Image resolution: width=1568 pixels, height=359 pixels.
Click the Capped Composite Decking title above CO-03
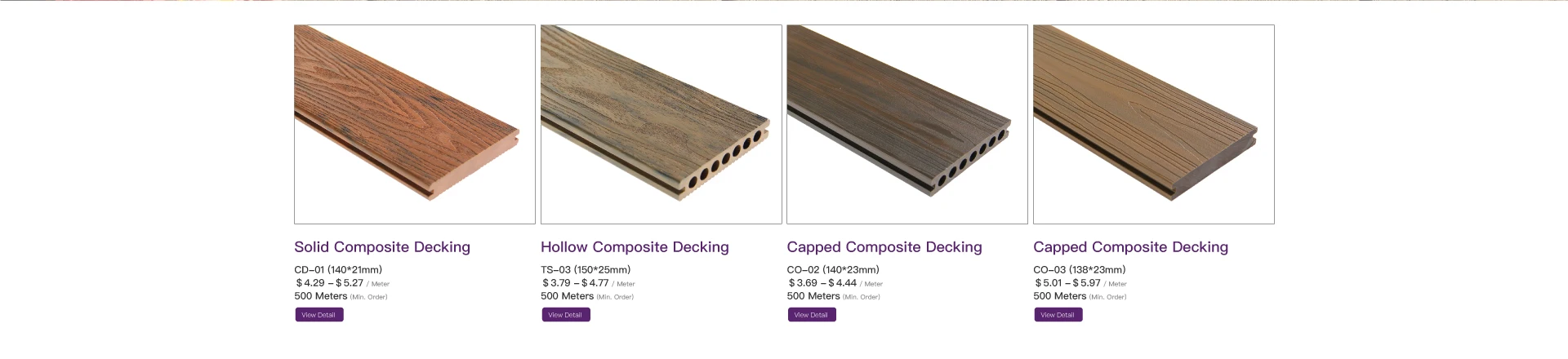point(1130,247)
